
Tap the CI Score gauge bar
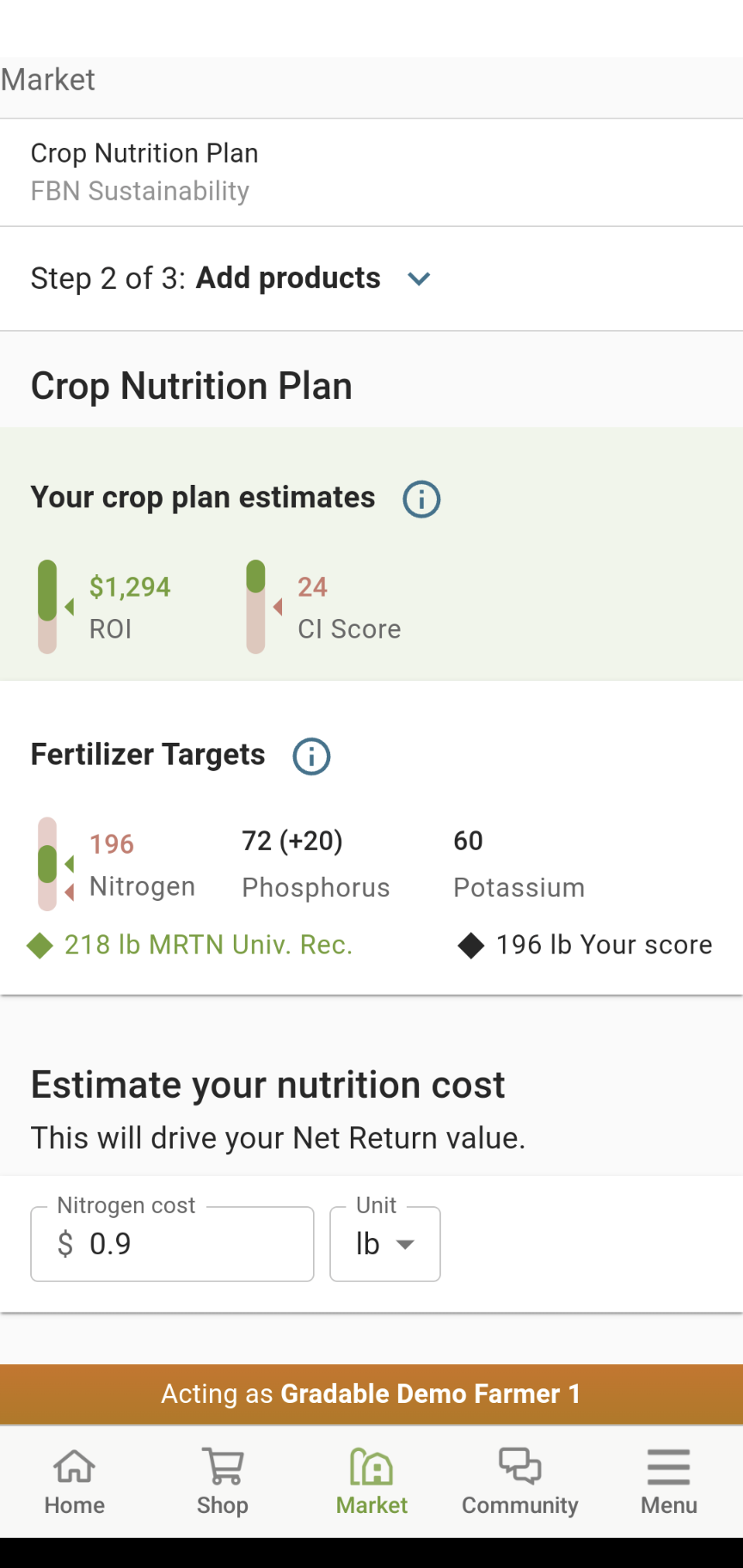[x=255, y=607]
